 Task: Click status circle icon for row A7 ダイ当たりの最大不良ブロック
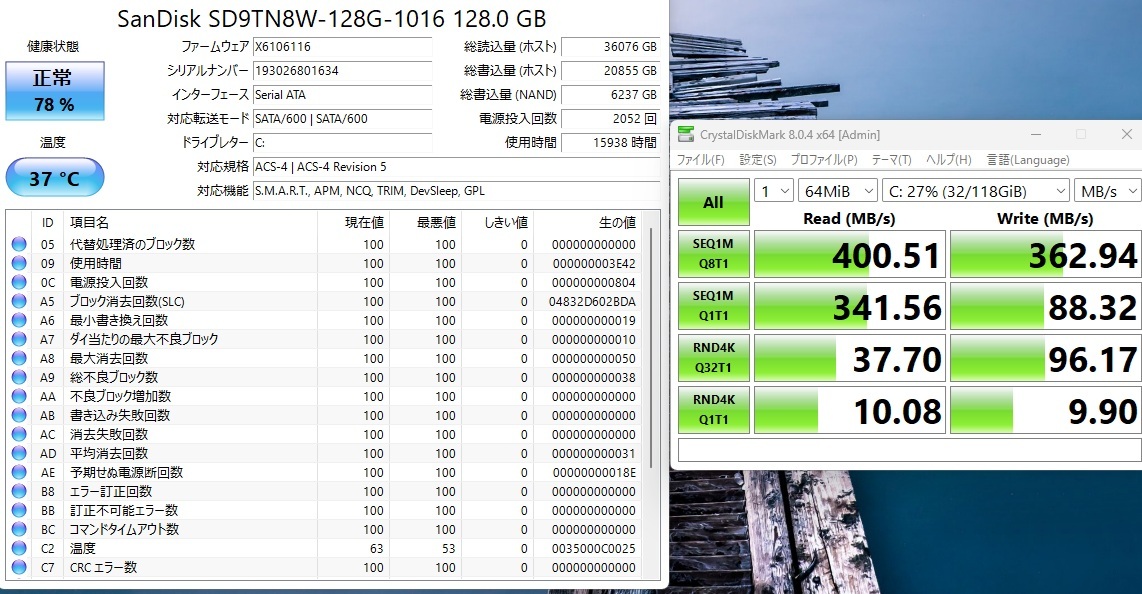pos(19,339)
